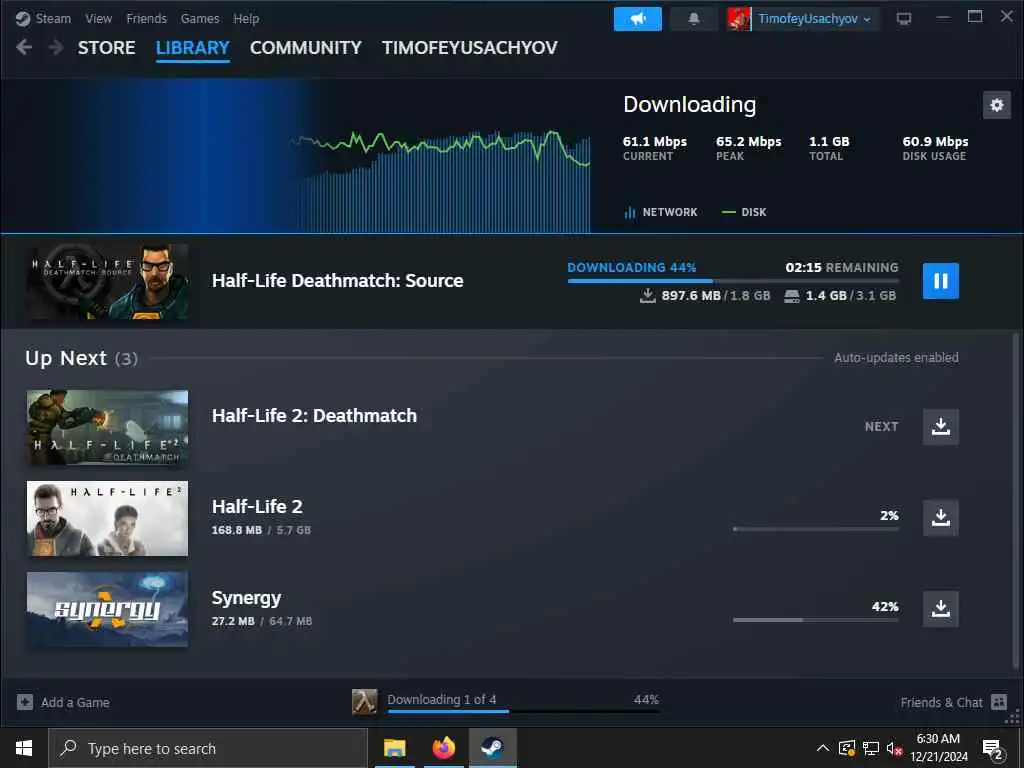
Task: Open the Help menu
Action: pos(246,18)
